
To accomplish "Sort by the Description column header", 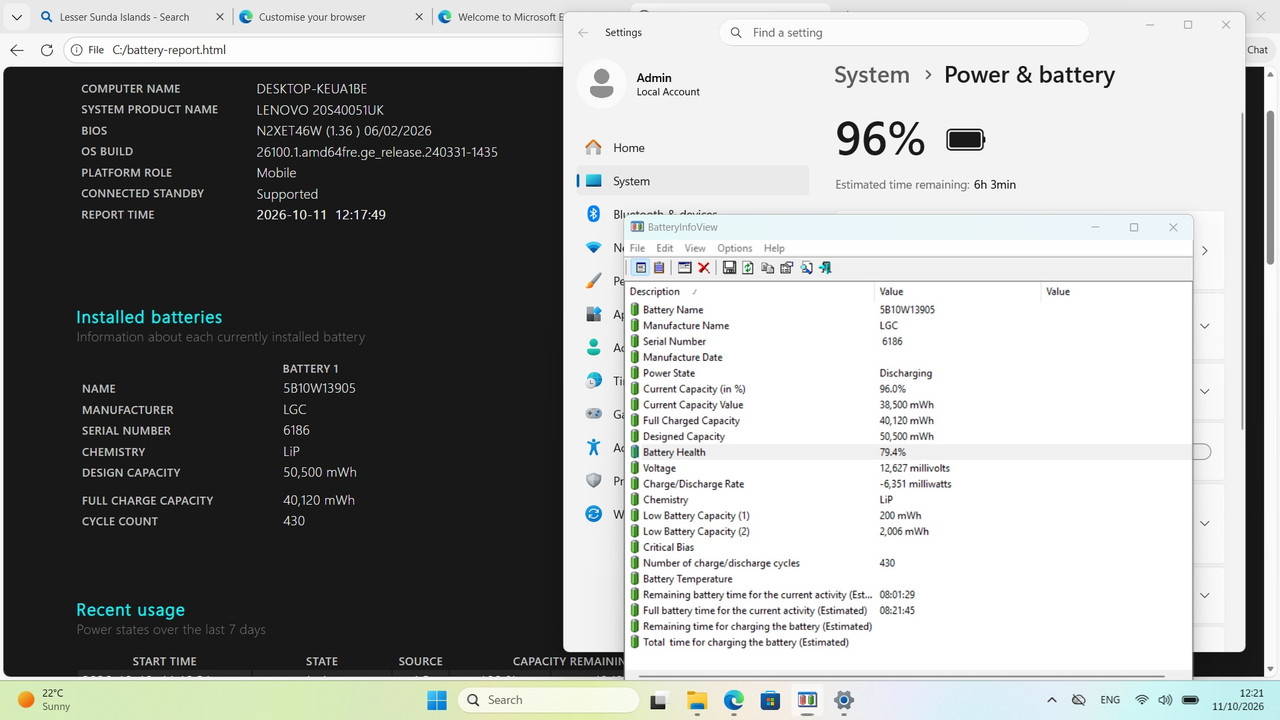I will pyautogui.click(x=749, y=291).
